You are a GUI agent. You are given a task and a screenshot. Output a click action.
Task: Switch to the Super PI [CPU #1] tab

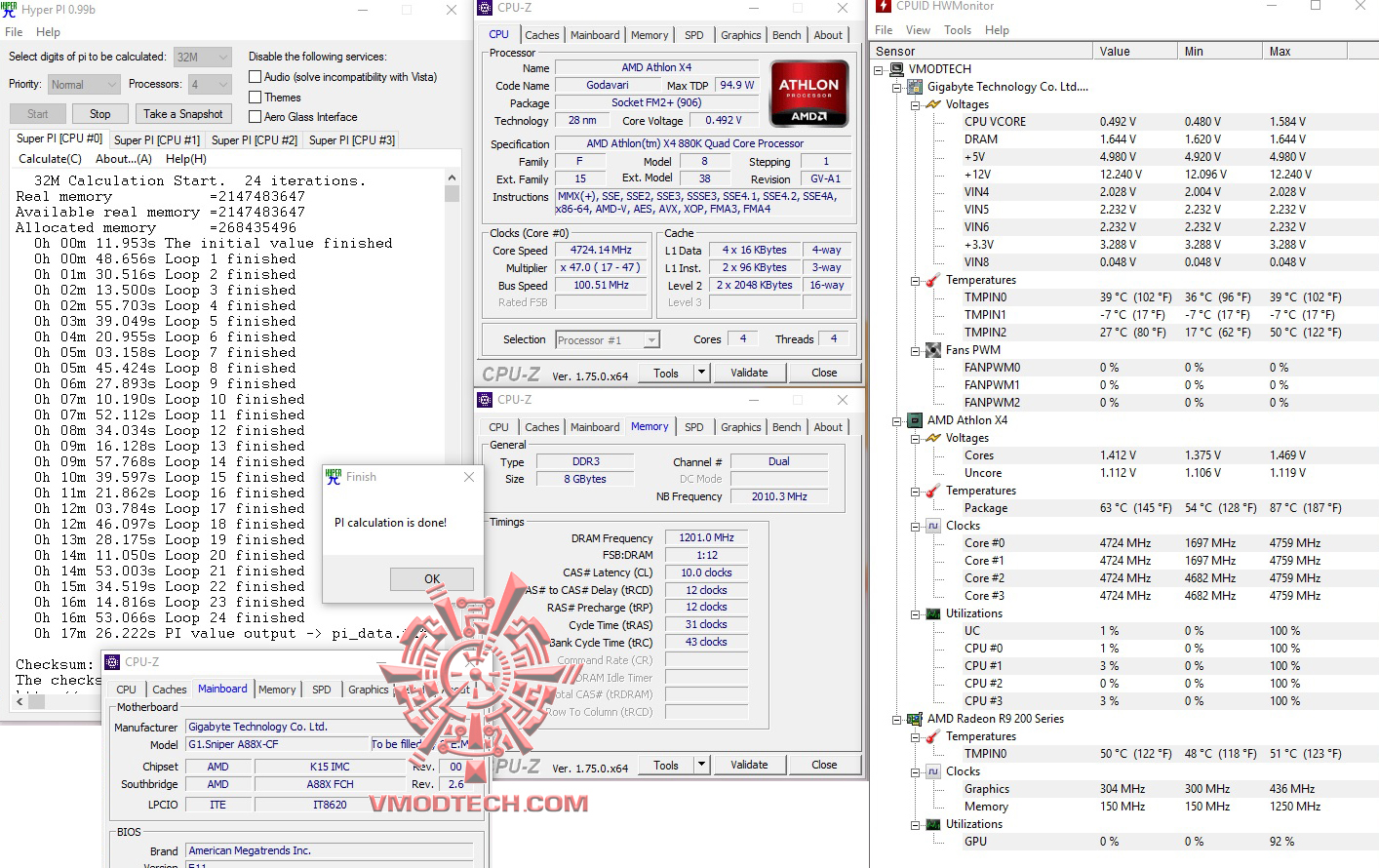(157, 140)
